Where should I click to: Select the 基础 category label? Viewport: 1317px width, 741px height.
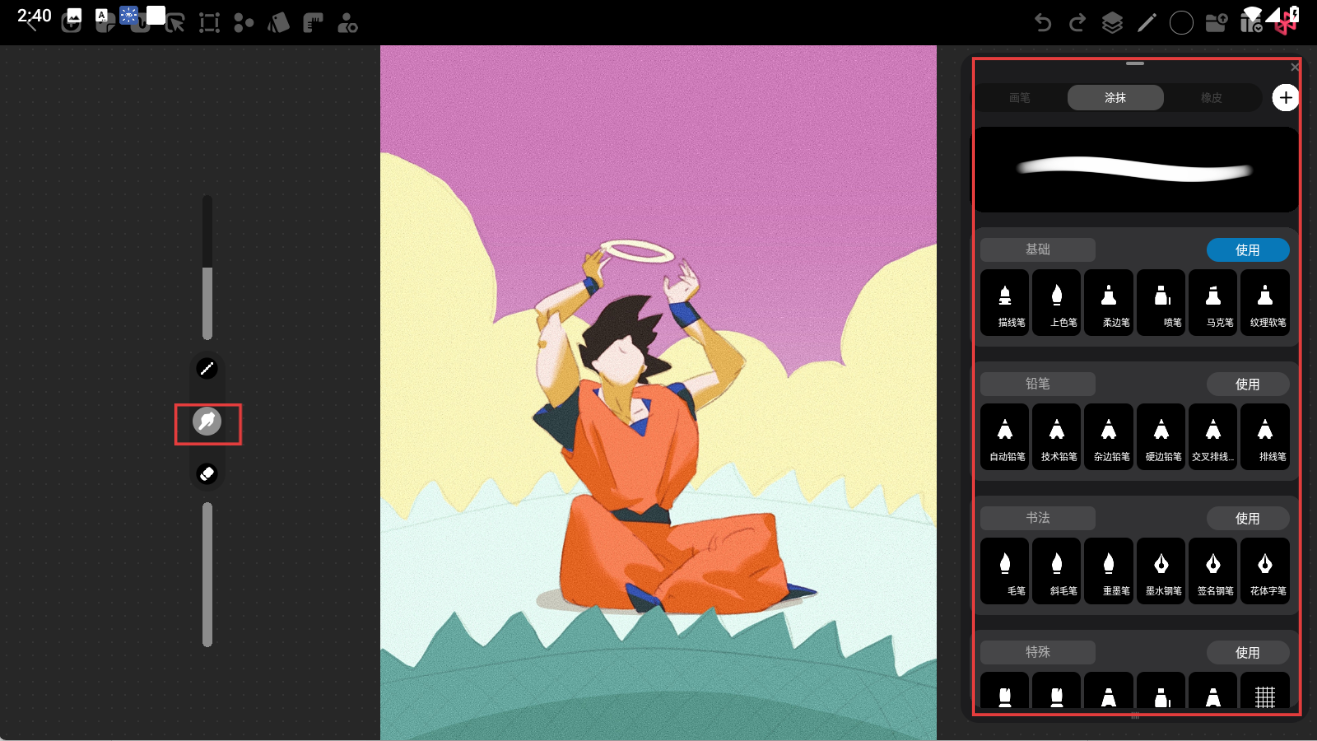pos(1038,250)
